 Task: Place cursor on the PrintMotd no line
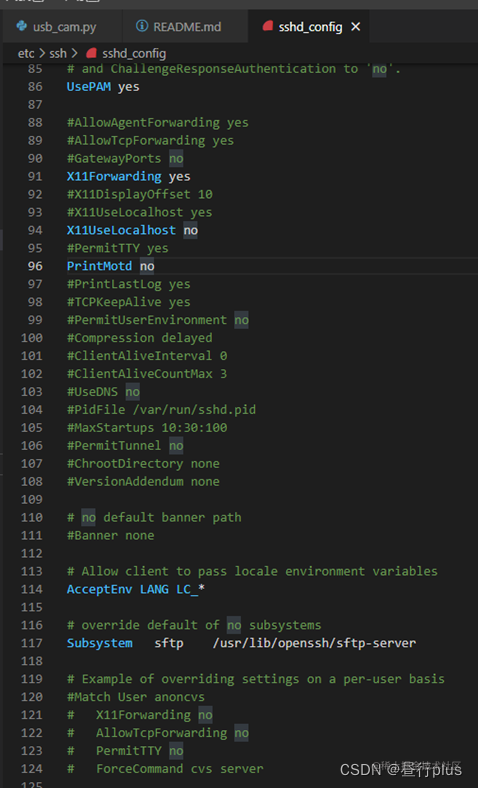(111, 266)
